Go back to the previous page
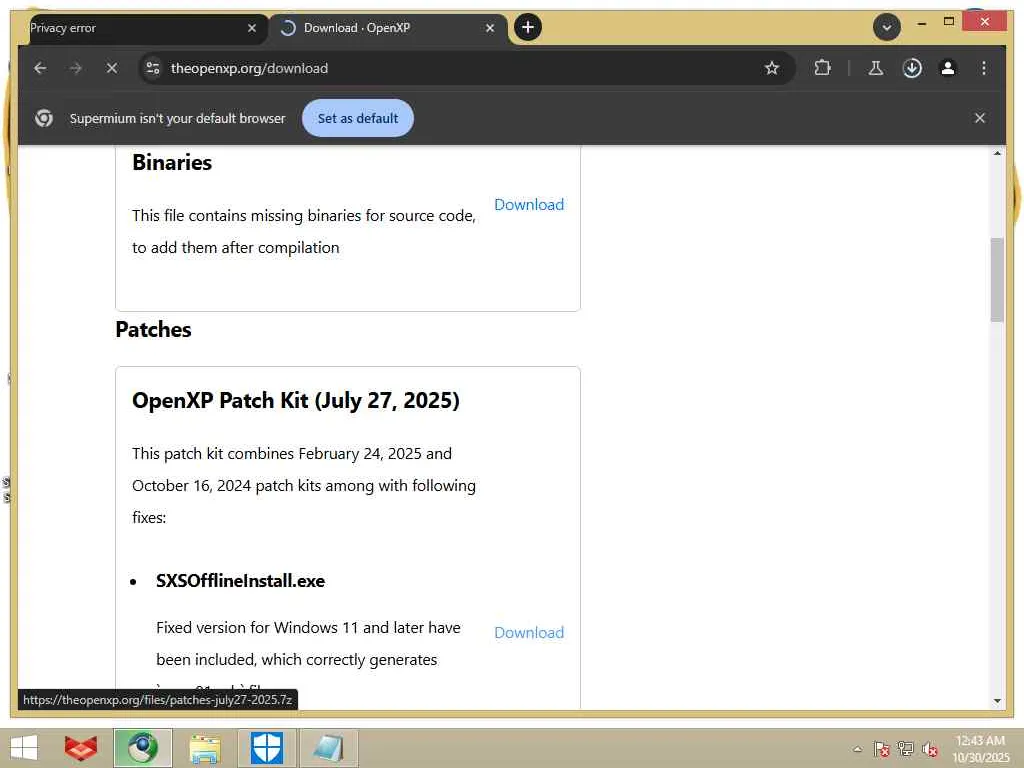Viewport: 1024px width, 768px height. (40, 68)
